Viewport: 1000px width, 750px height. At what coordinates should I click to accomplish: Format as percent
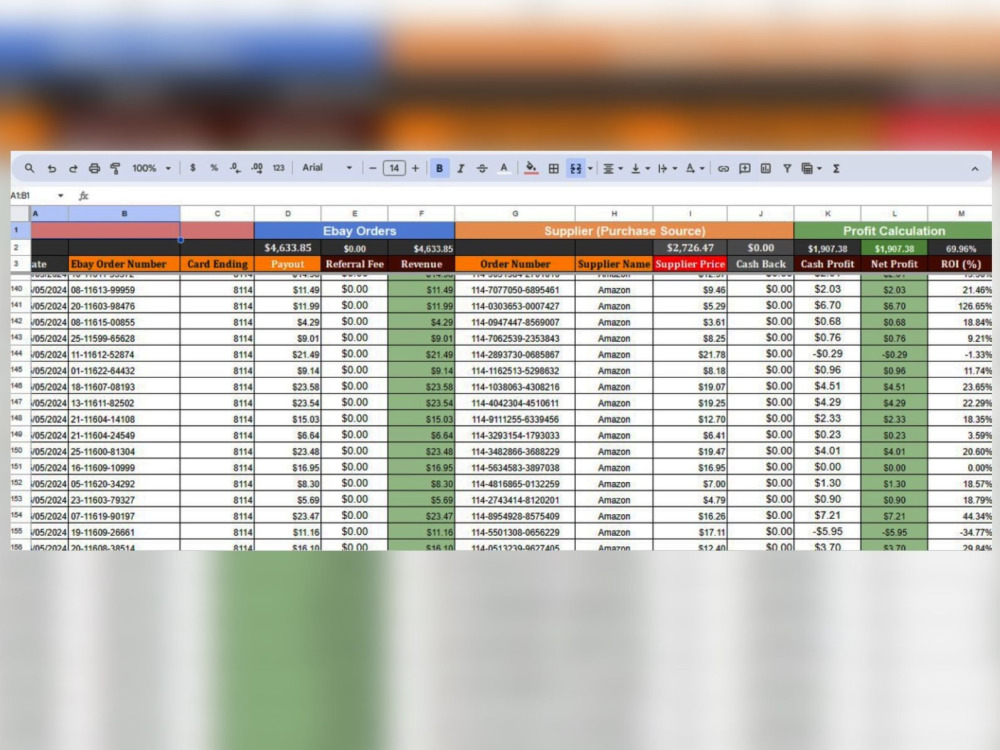click(214, 168)
